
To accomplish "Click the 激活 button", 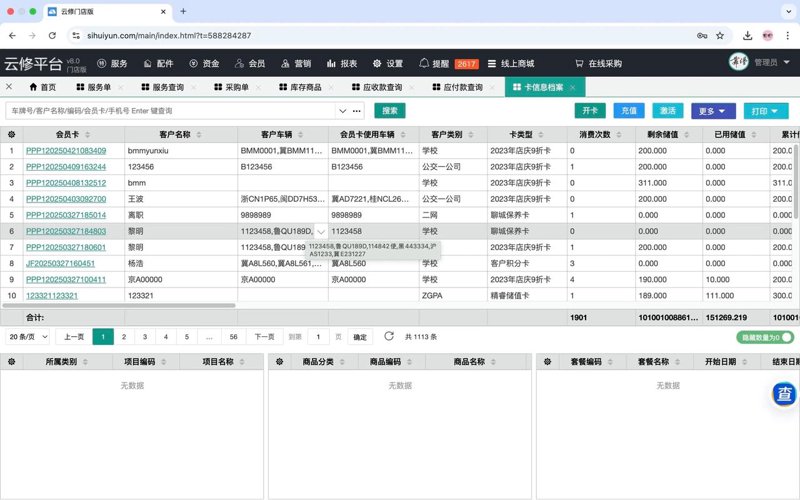I will (x=668, y=110).
